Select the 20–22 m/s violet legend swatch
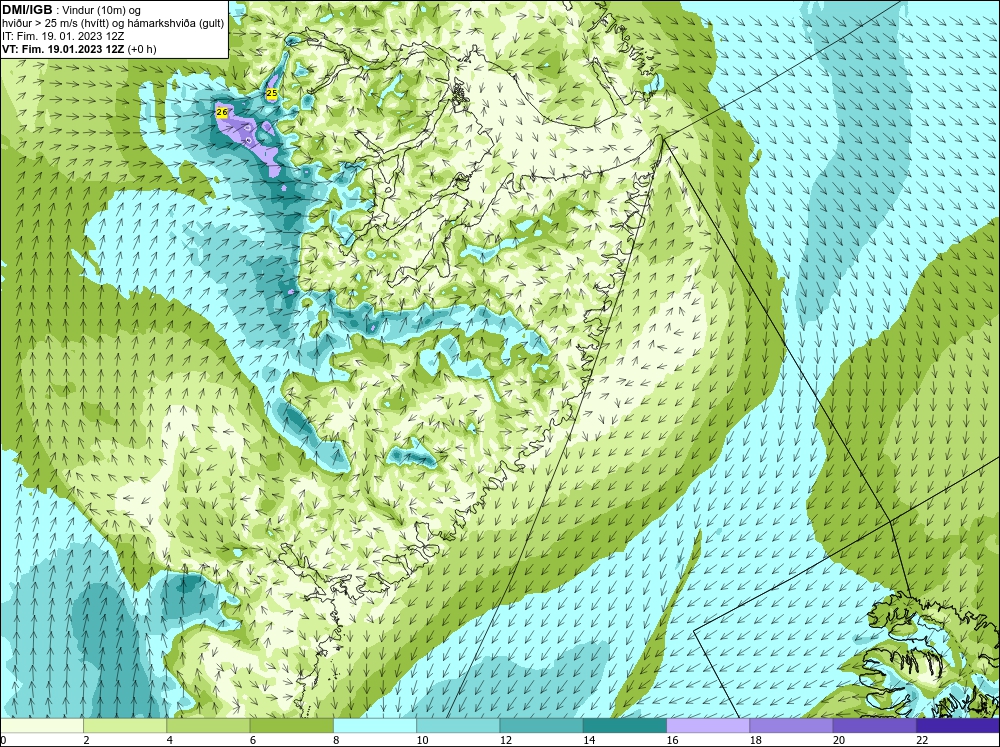The image size is (1000, 747). pos(874,725)
